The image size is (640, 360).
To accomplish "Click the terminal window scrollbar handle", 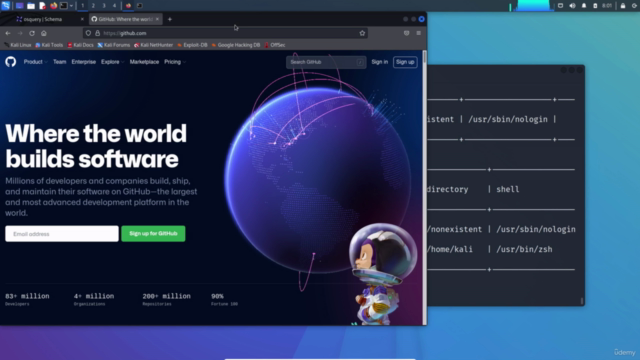I will coord(582,301).
